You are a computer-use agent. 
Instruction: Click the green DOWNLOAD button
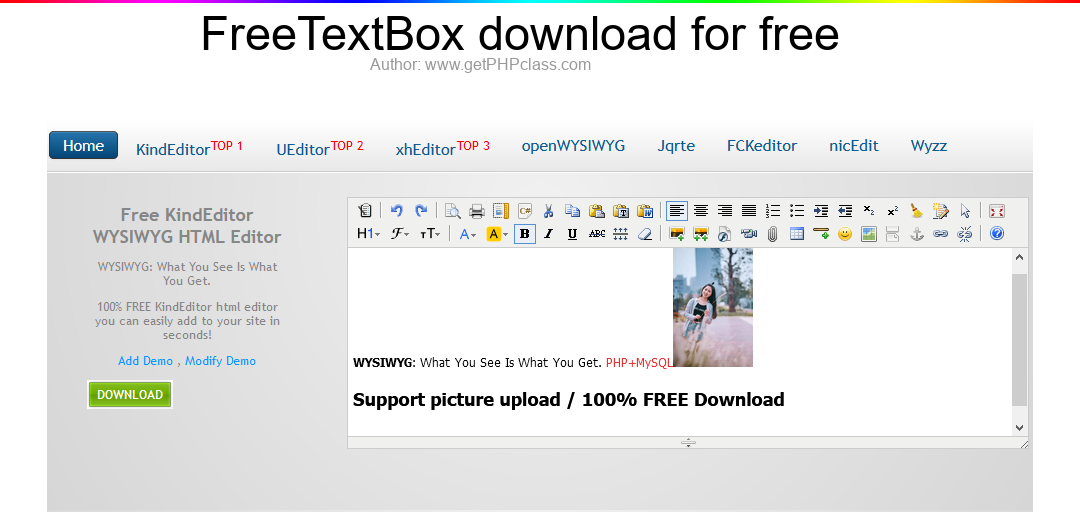[x=129, y=395]
